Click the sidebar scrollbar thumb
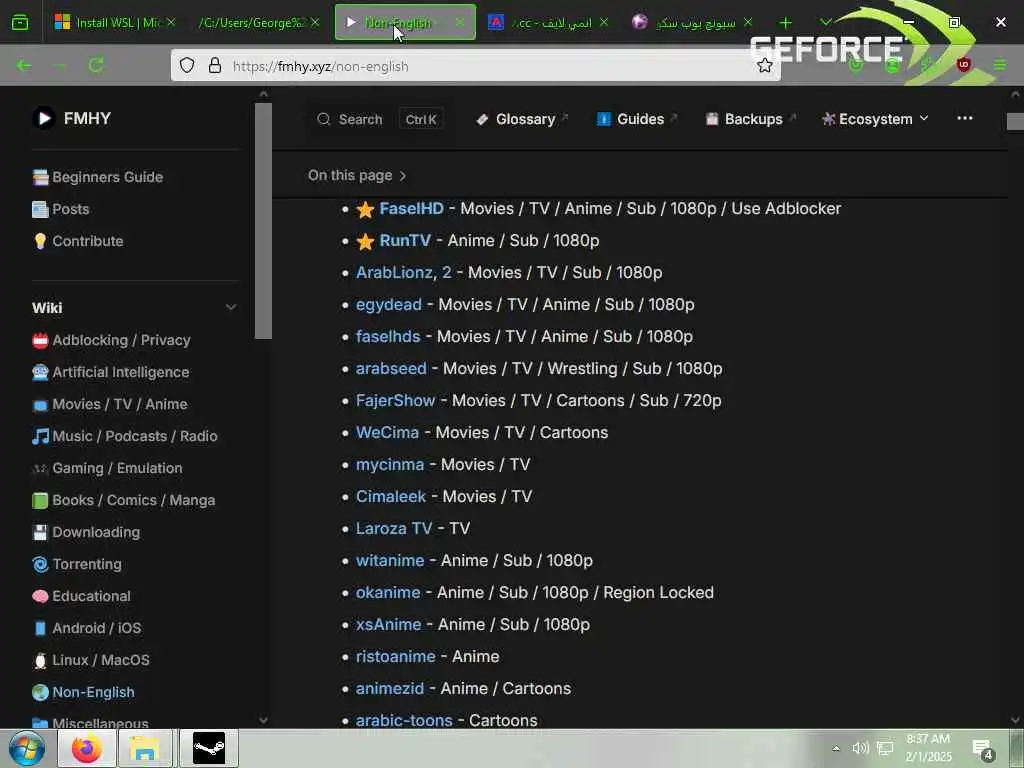 [263, 221]
